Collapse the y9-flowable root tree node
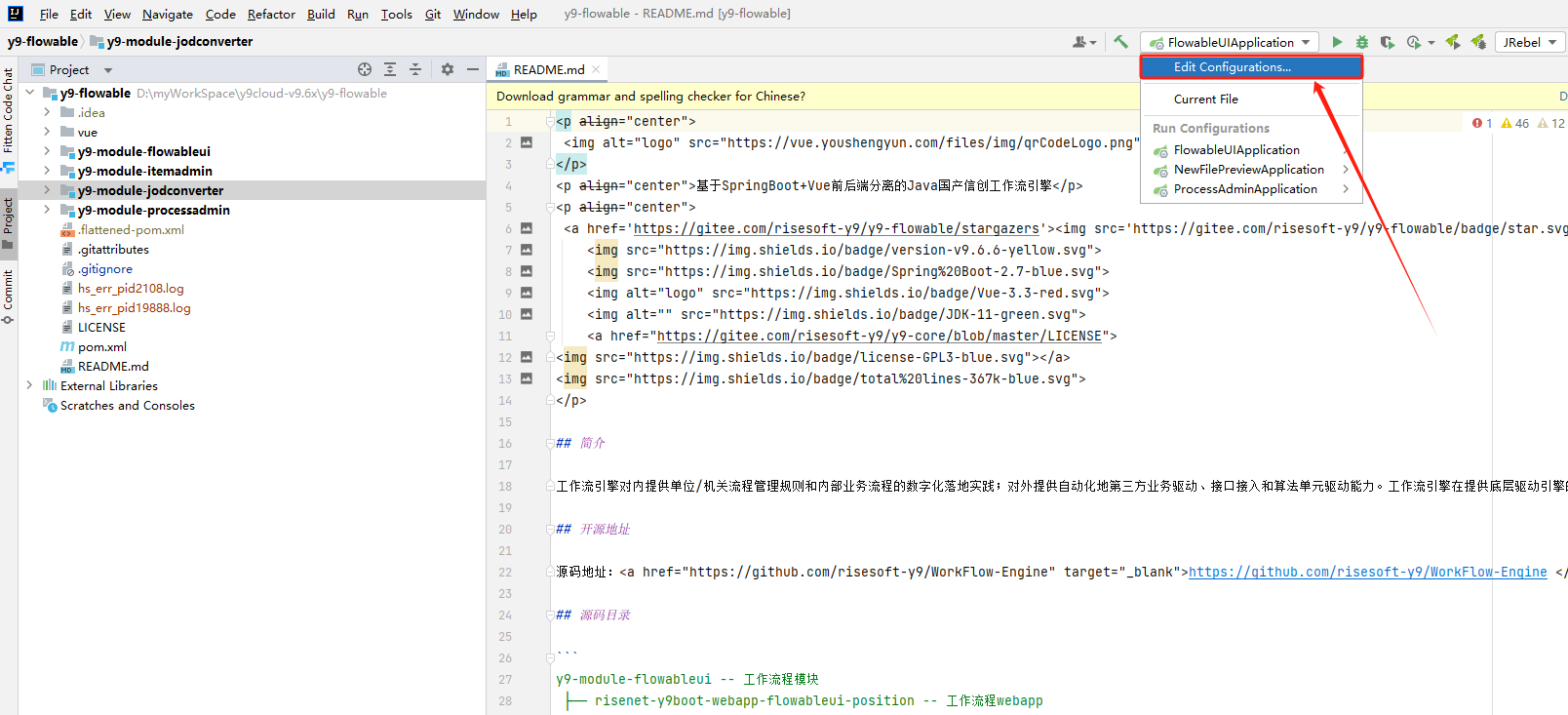Screen dimensions: 1568x715 (x=29, y=93)
